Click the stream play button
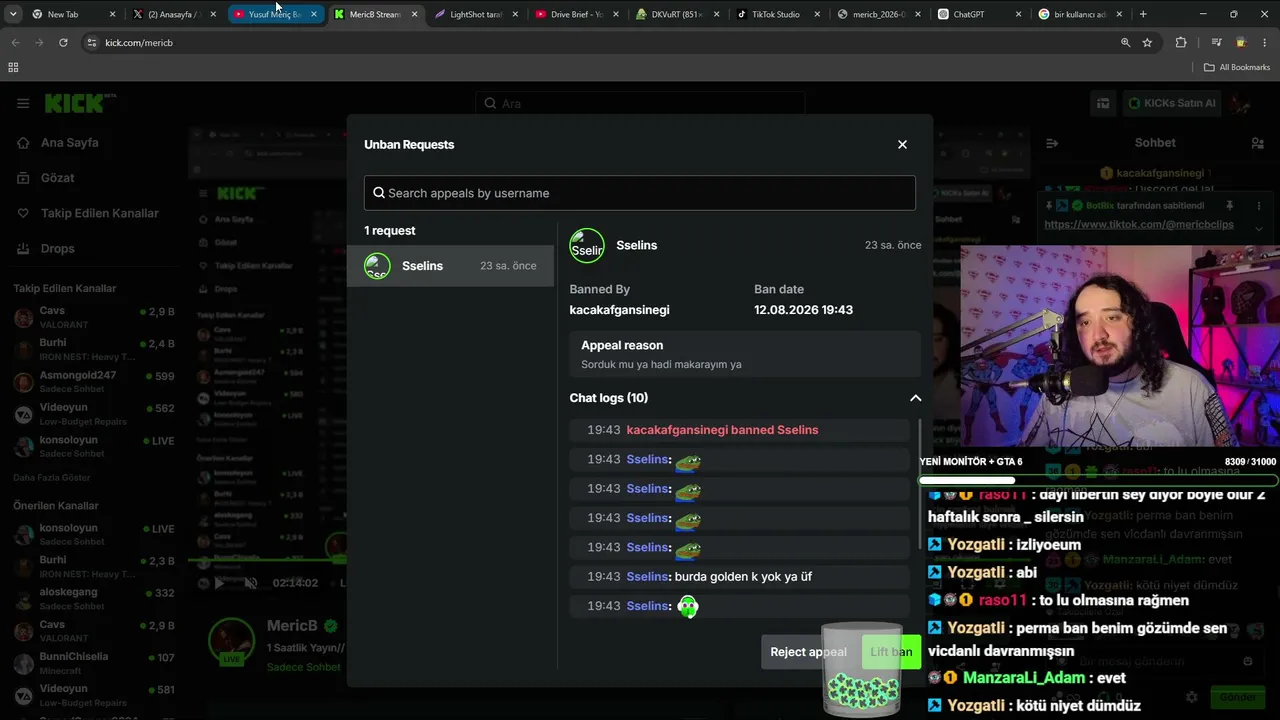 (219, 583)
